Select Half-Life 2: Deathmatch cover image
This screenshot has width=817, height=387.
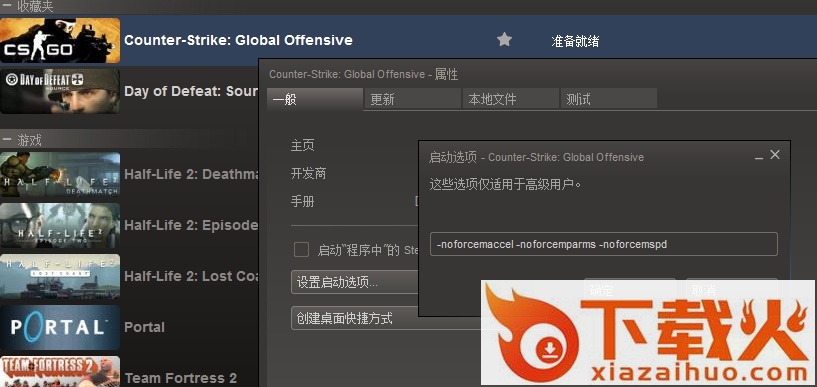click(60, 174)
